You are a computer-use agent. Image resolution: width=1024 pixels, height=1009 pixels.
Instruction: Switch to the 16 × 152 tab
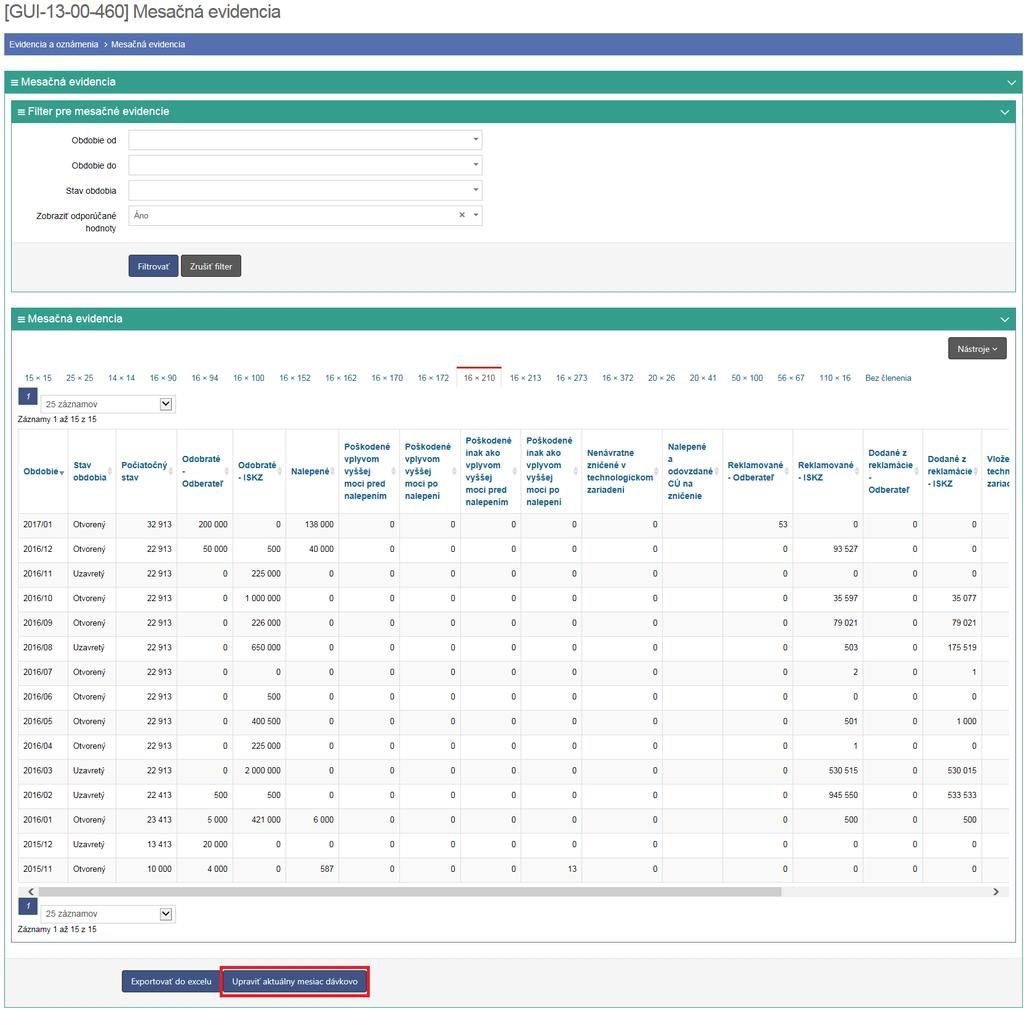[x=295, y=378]
